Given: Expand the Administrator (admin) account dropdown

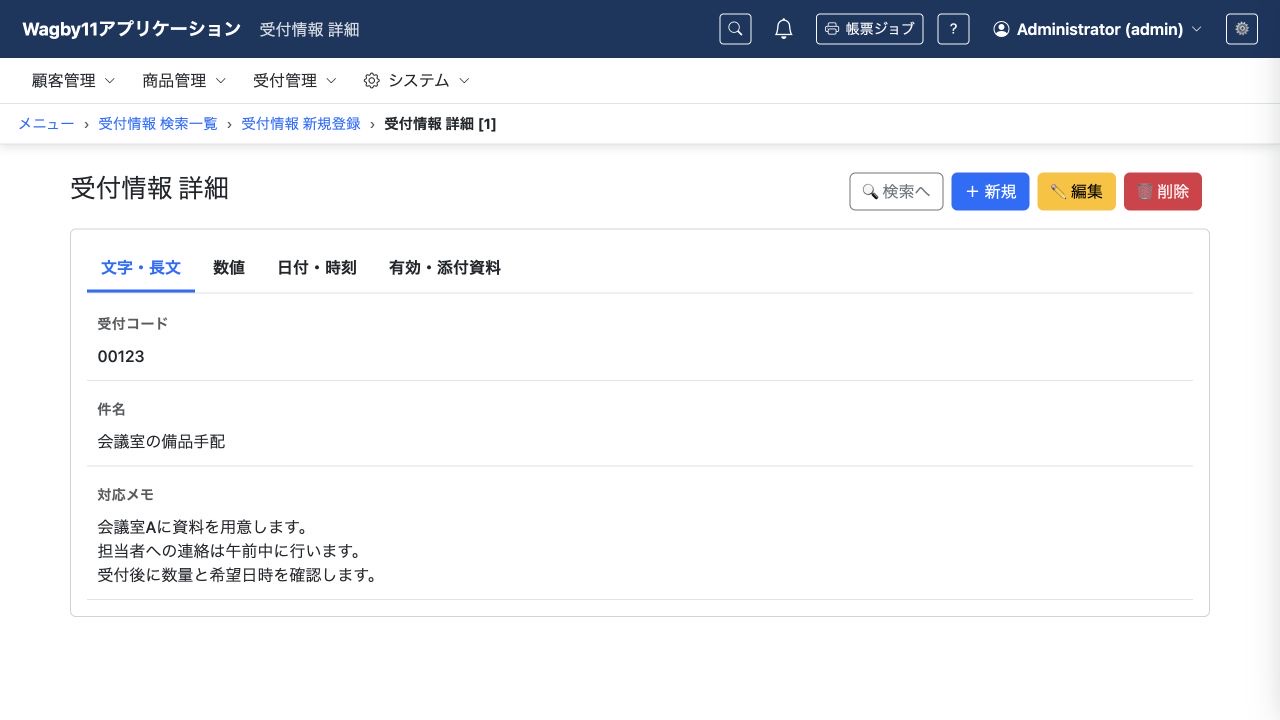Looking at the screenshot, I should (1097, 29).
